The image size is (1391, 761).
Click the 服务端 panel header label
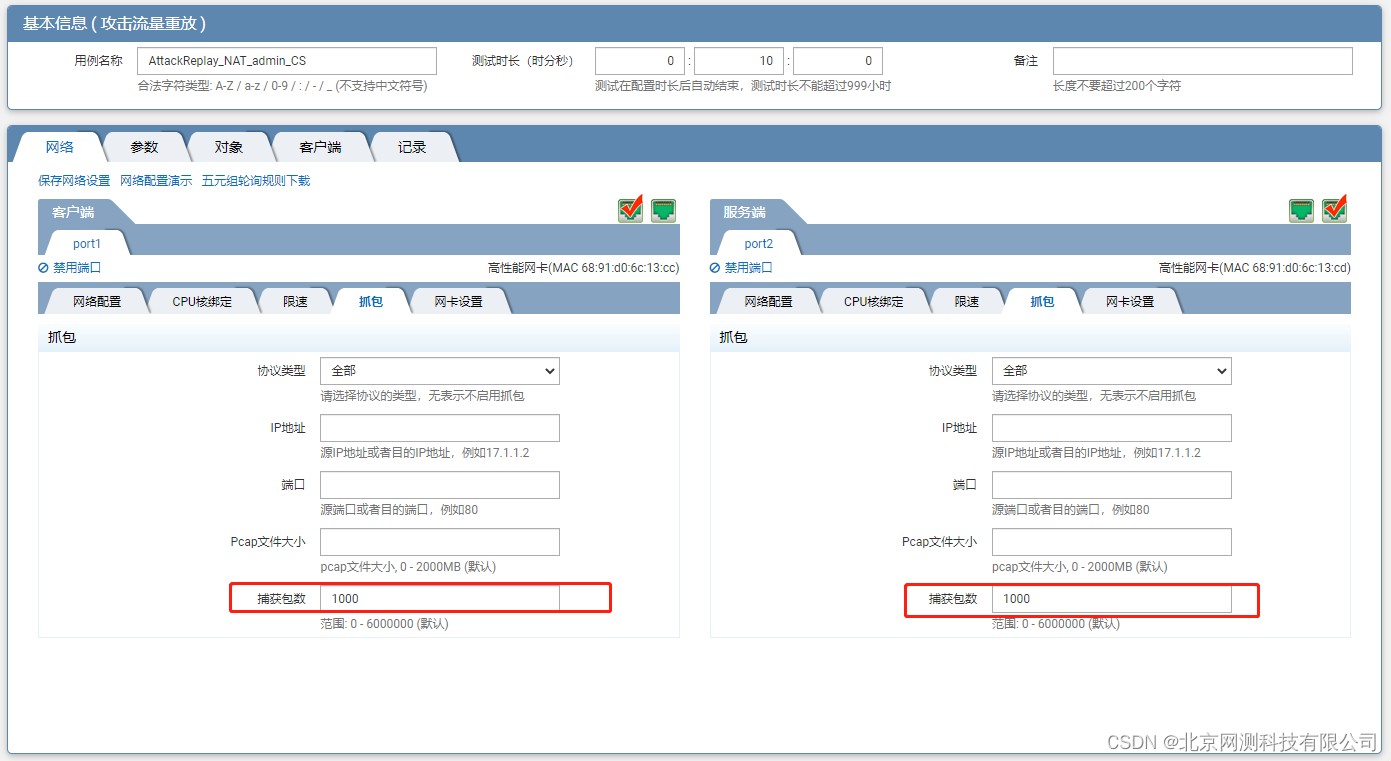pyautogui.click(x=745, y=212)
